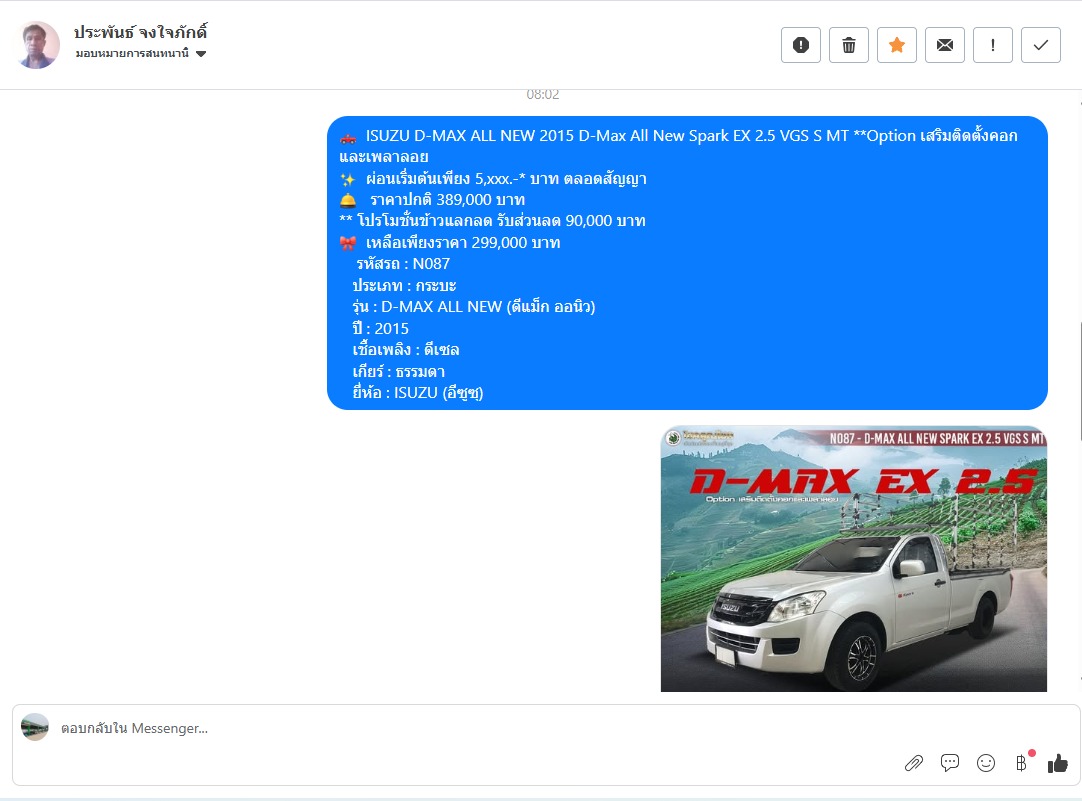Screen dimensions: 1082x801
Task: Open saved replies speech-bubble icon
Action: click(950, 763)
